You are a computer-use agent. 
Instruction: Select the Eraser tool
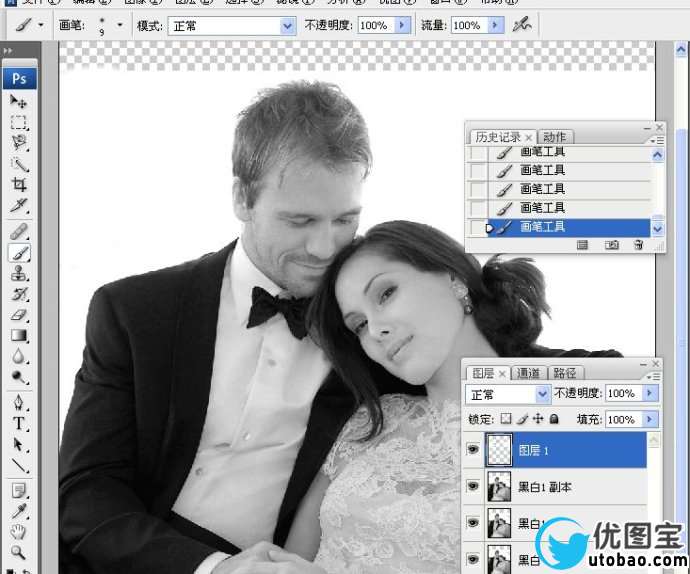(x=18, y=315)
